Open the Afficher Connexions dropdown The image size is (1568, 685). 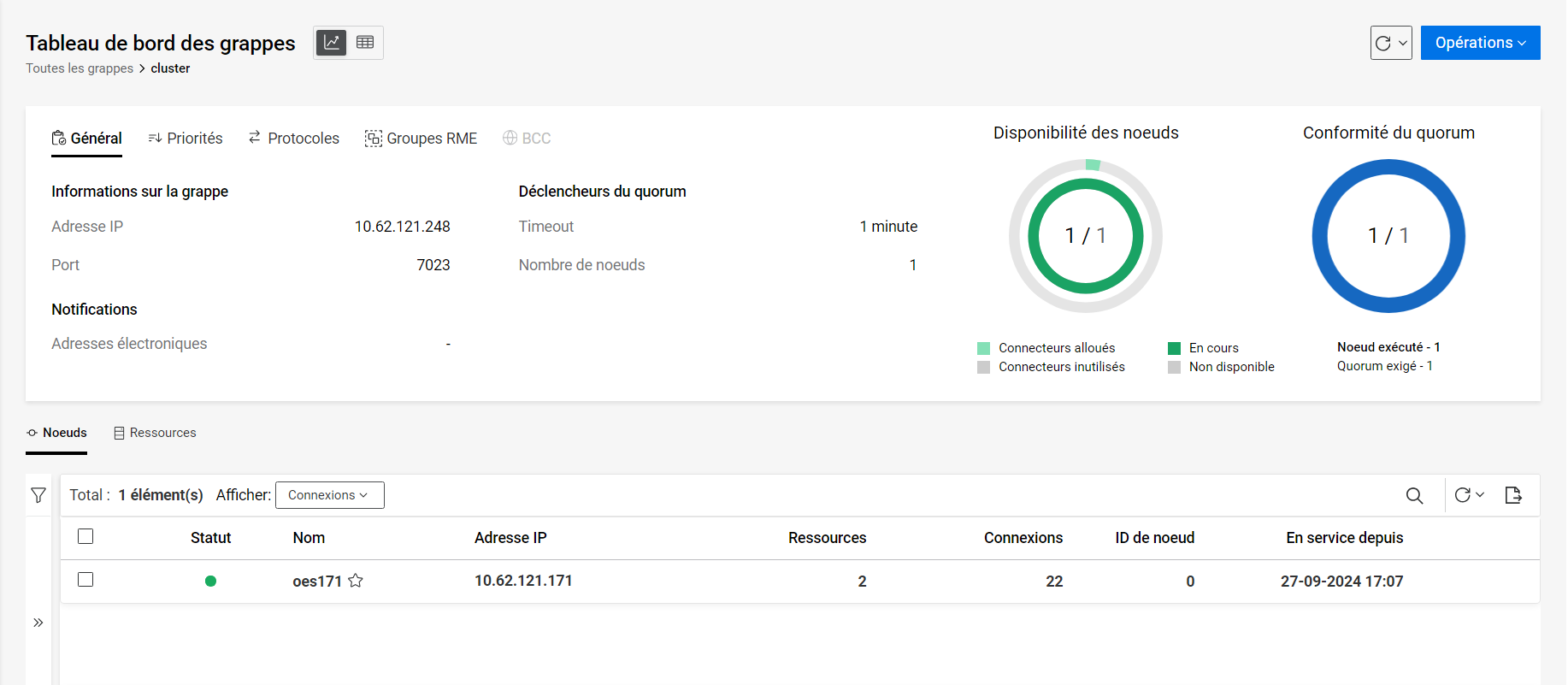pyautogui.click(x=329, y=495)
